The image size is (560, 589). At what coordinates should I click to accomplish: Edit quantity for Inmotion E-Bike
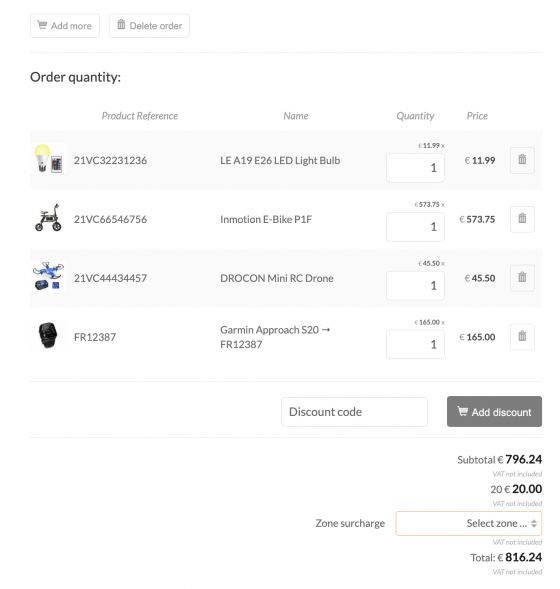[x=415, y=227]
